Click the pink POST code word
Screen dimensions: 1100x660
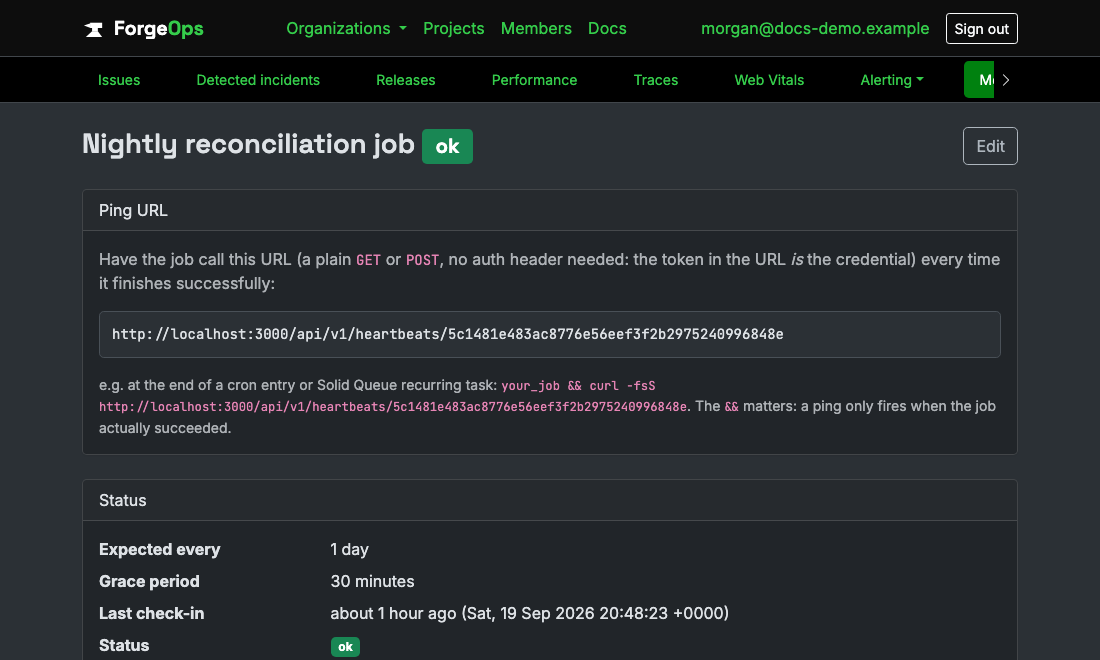(x=422, y=260)
